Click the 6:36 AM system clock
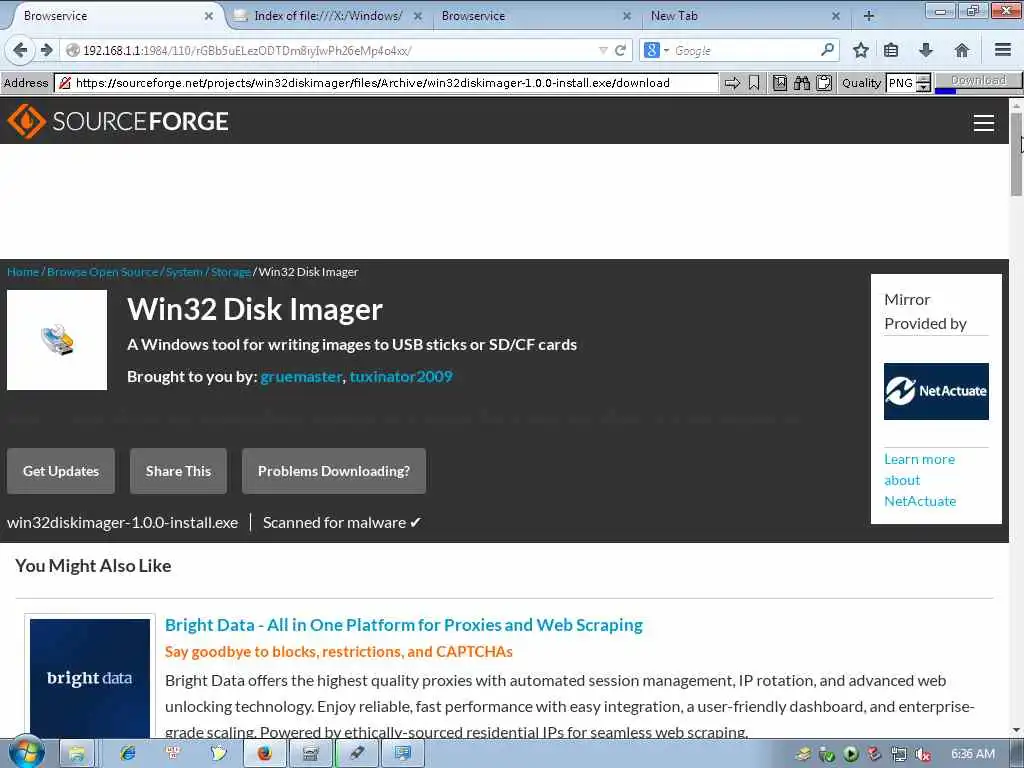Image resolution: width=1024 pixels, height=768 pixels. [x=973, y=754]
